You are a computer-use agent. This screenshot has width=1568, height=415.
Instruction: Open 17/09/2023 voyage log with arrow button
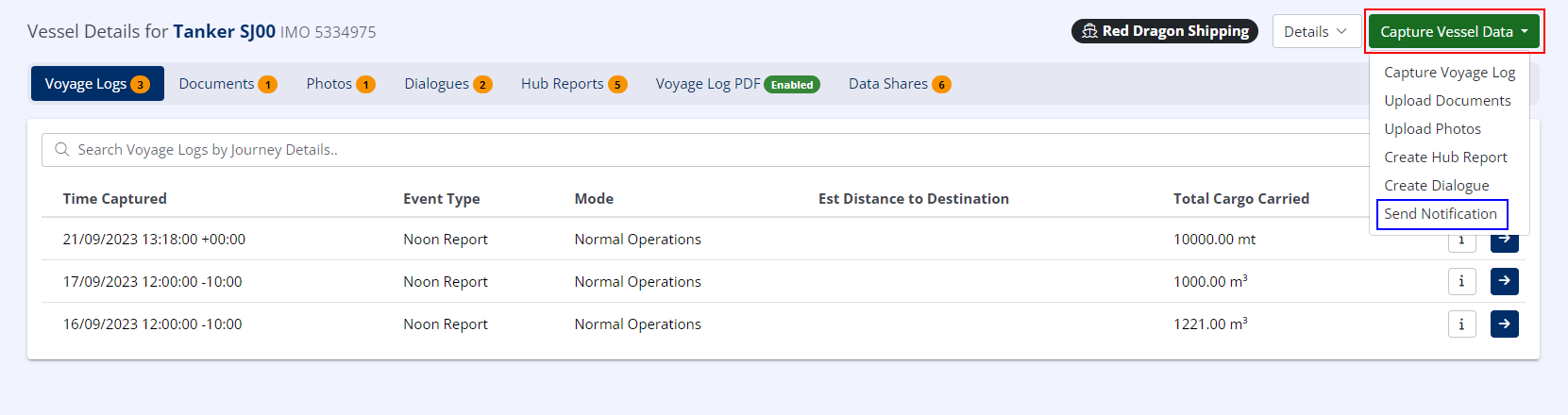1504,281
